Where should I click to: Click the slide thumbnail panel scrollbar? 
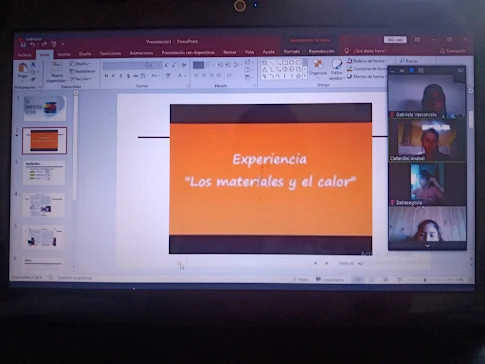(75, 148)
